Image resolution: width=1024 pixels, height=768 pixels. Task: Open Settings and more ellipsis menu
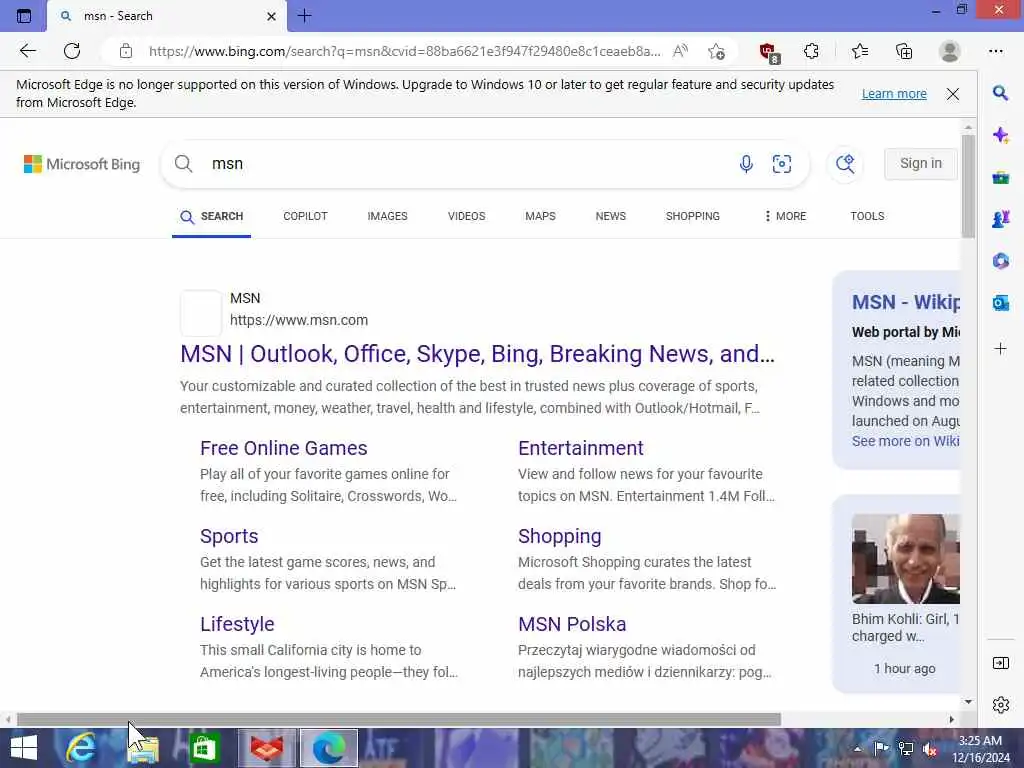click(995, 51)
